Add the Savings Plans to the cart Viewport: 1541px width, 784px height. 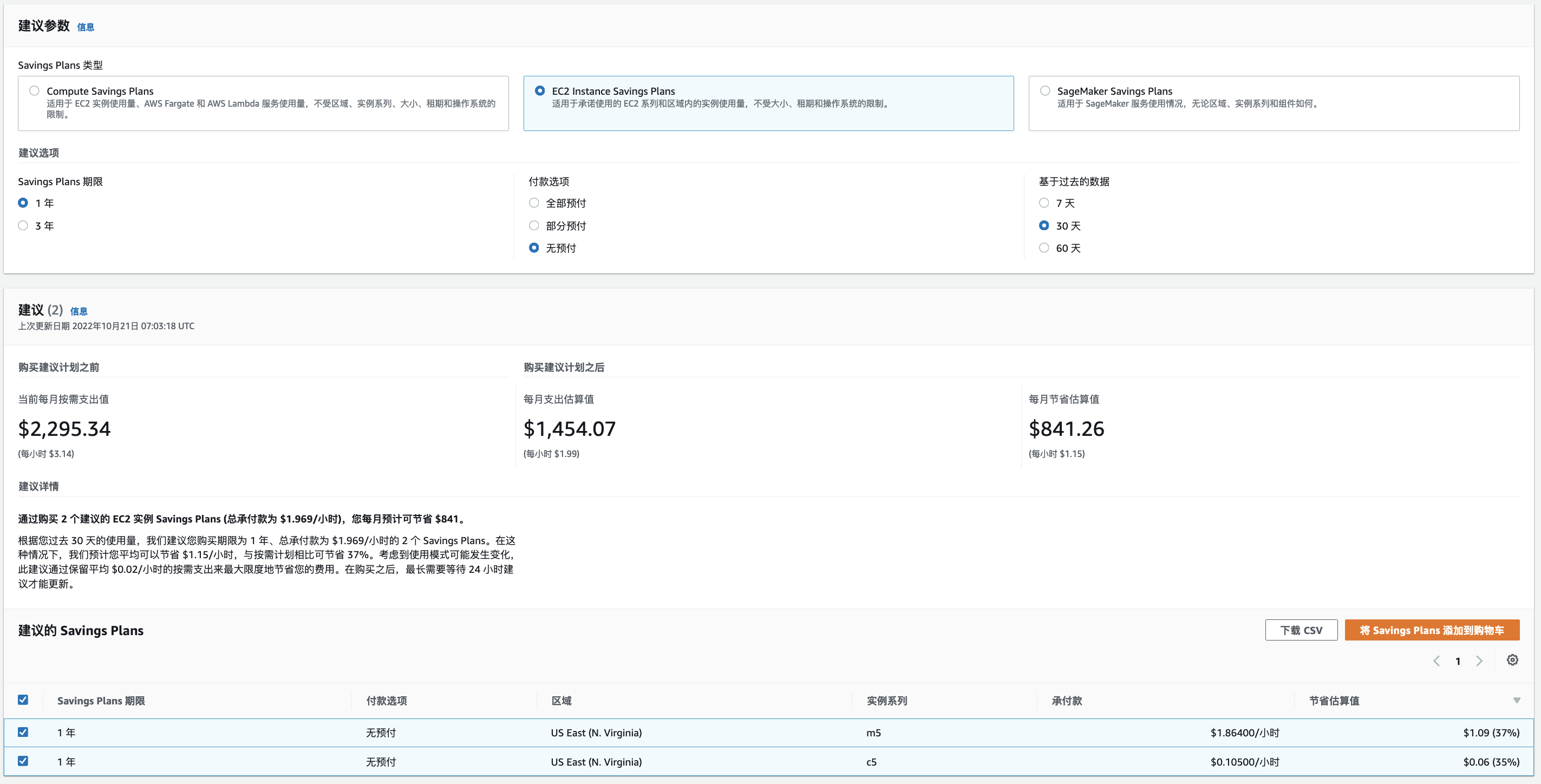tap(1432, 630)
